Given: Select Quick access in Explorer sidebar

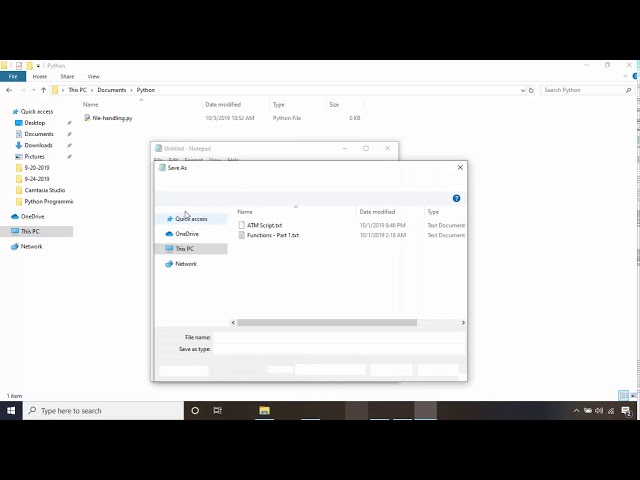Looking at the screenshot, I should [37, 111].
